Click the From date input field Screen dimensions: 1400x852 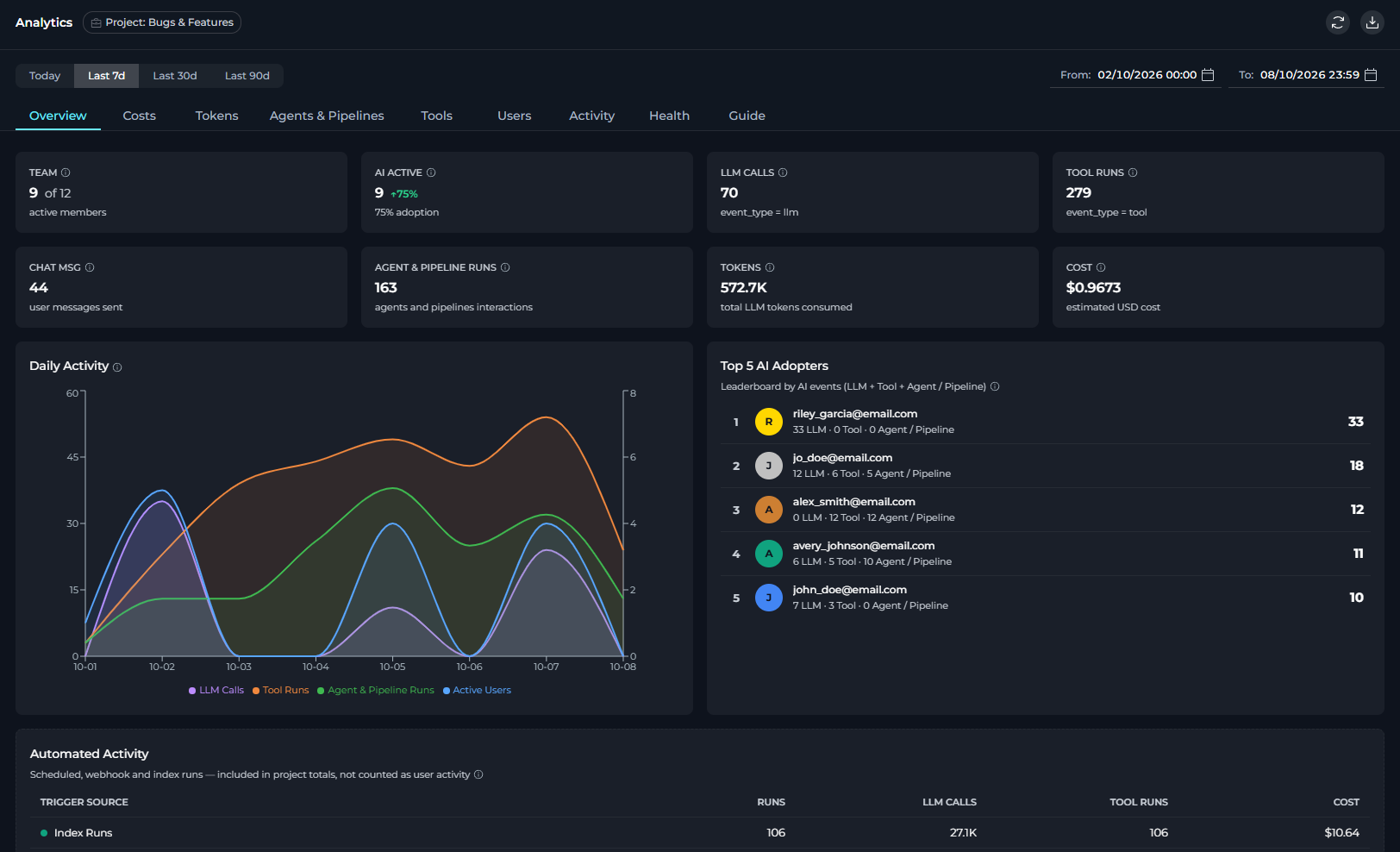click(1135, 75)
